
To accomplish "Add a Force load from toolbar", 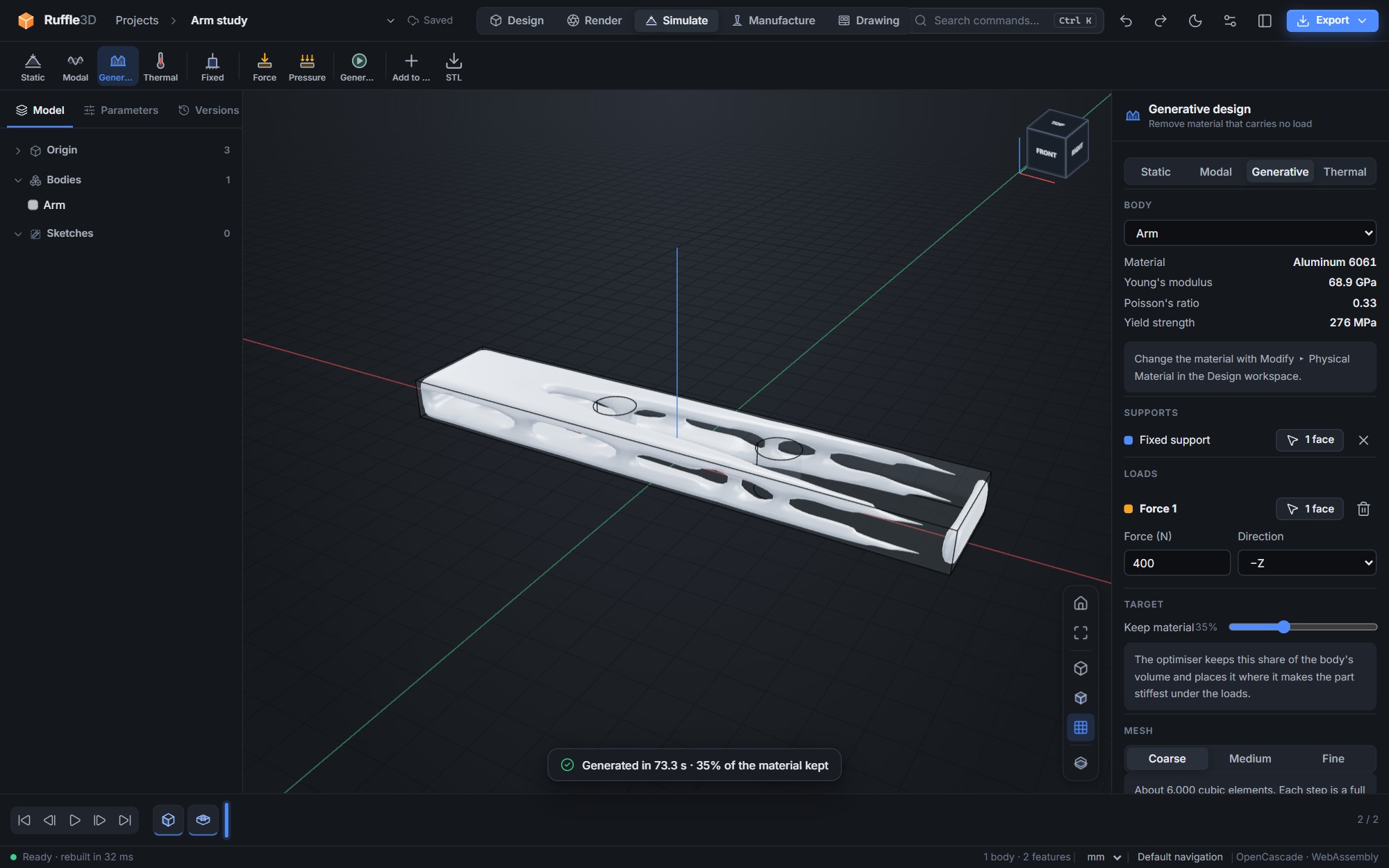I will click(265, 67).
